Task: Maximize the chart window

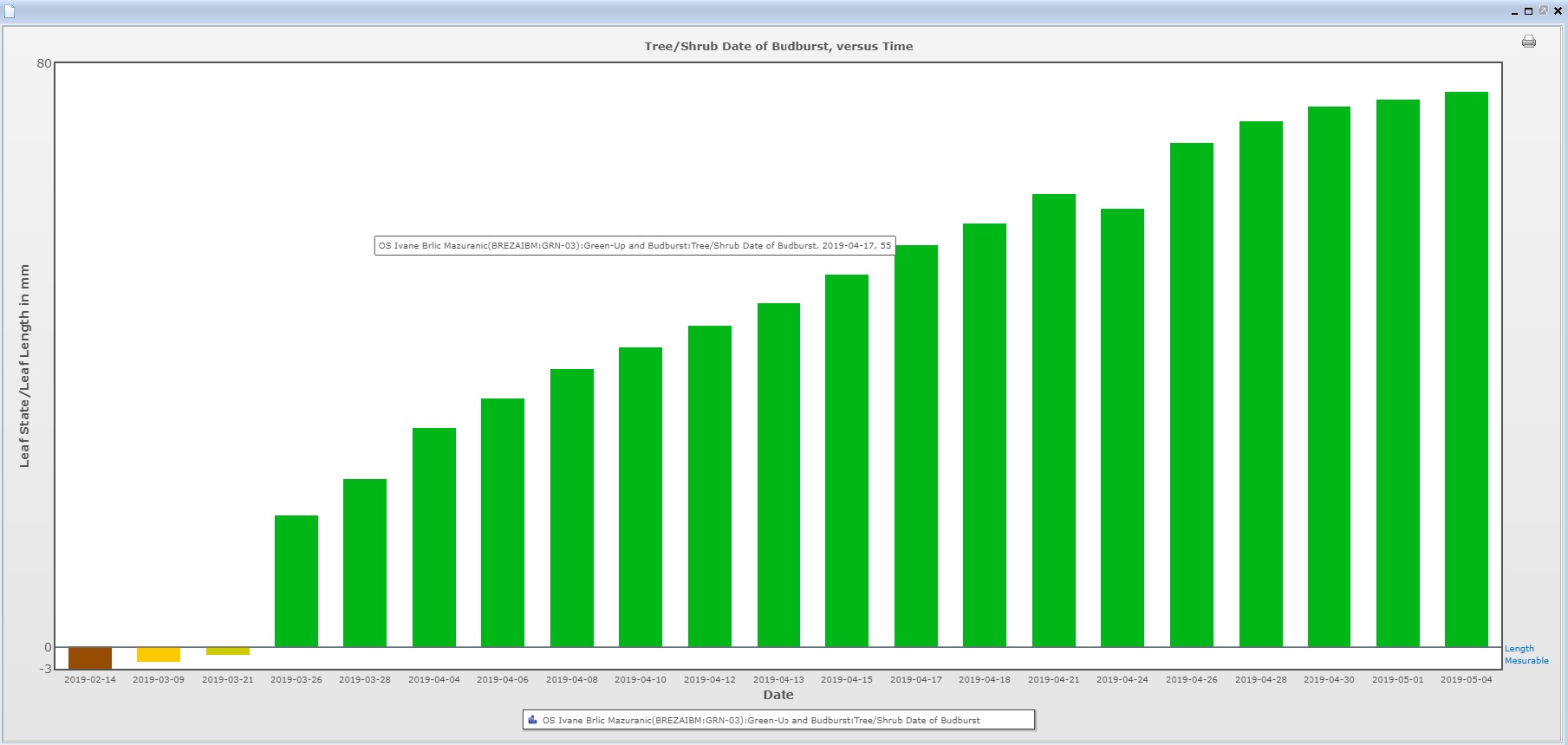Action: 1529,11
